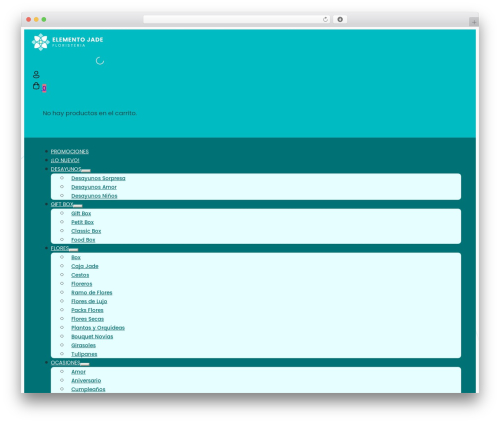This screenshot has width=500, height=423.
Task: Open the shopping bag cart icon
Action: 36,86
